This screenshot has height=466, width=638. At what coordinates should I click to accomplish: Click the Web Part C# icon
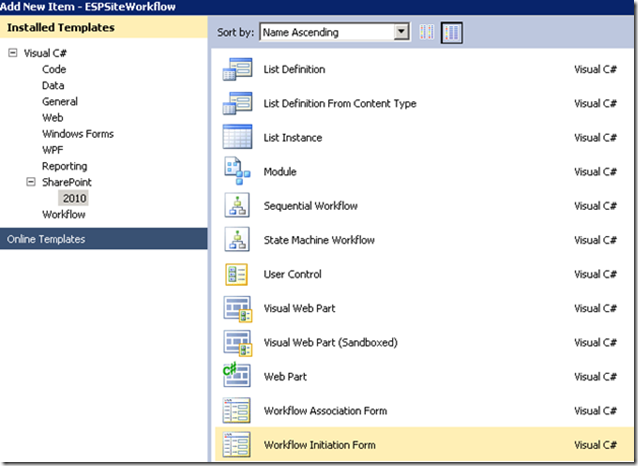click(236, 375)
